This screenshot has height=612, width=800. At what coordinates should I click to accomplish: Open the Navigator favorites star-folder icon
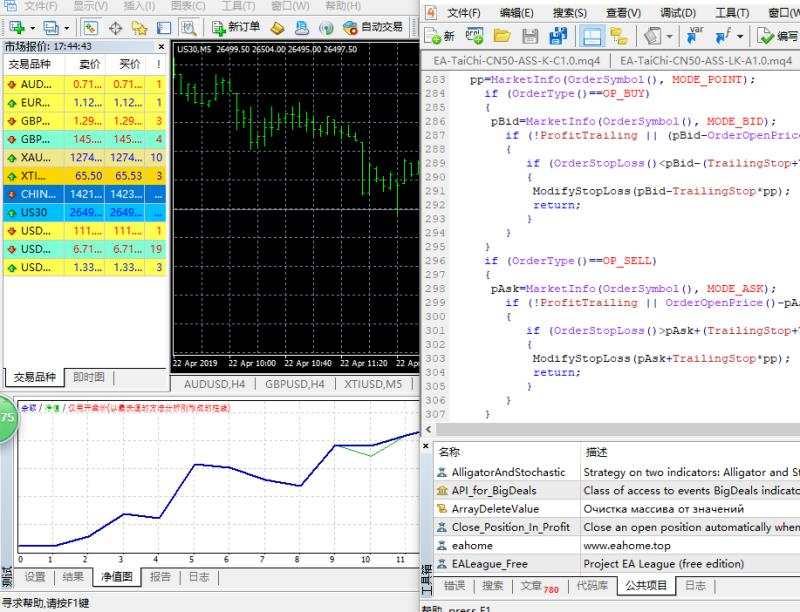[x=140, y=27]
